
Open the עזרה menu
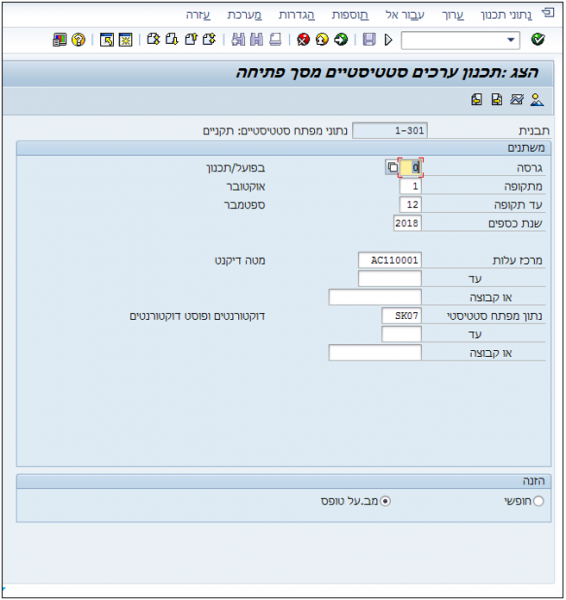tap(198, 15)
